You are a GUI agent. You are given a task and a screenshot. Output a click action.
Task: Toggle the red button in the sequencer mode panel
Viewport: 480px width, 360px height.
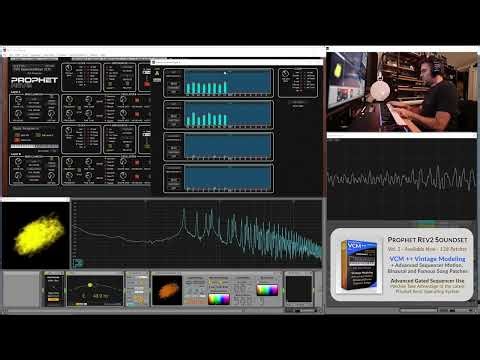[17, 140]
